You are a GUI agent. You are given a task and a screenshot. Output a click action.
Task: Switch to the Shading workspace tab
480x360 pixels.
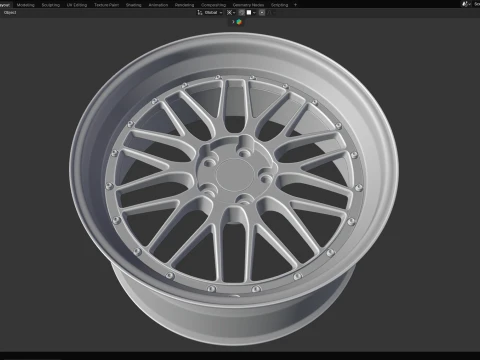pyautogui.click(x=134, y=5)
